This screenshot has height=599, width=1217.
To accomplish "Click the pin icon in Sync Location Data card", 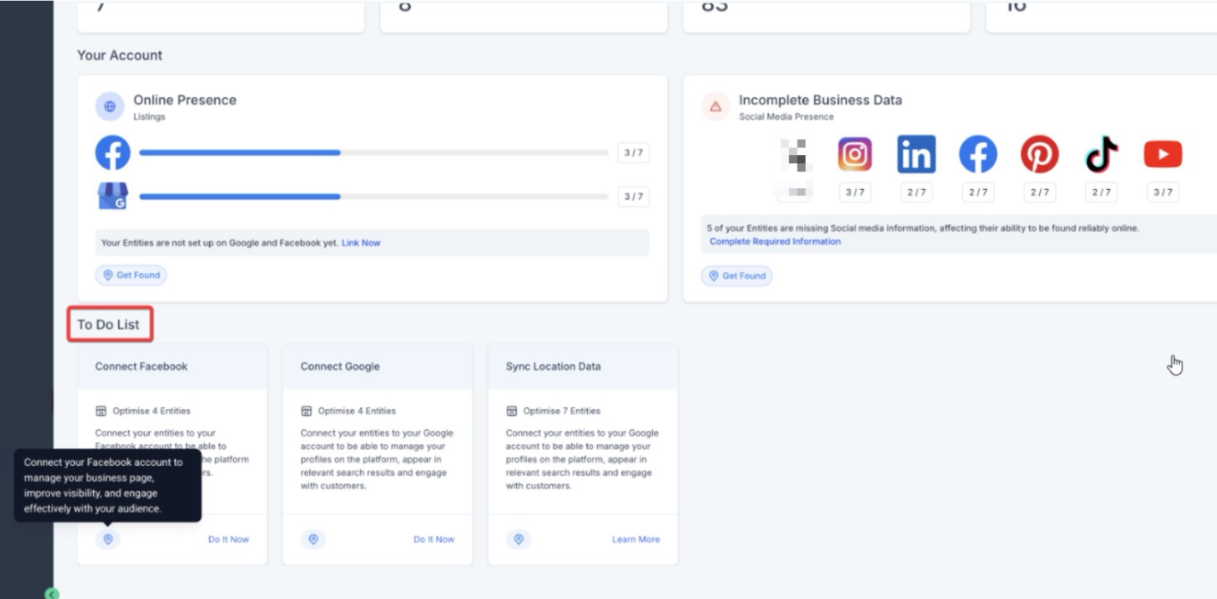I will 518,539.
